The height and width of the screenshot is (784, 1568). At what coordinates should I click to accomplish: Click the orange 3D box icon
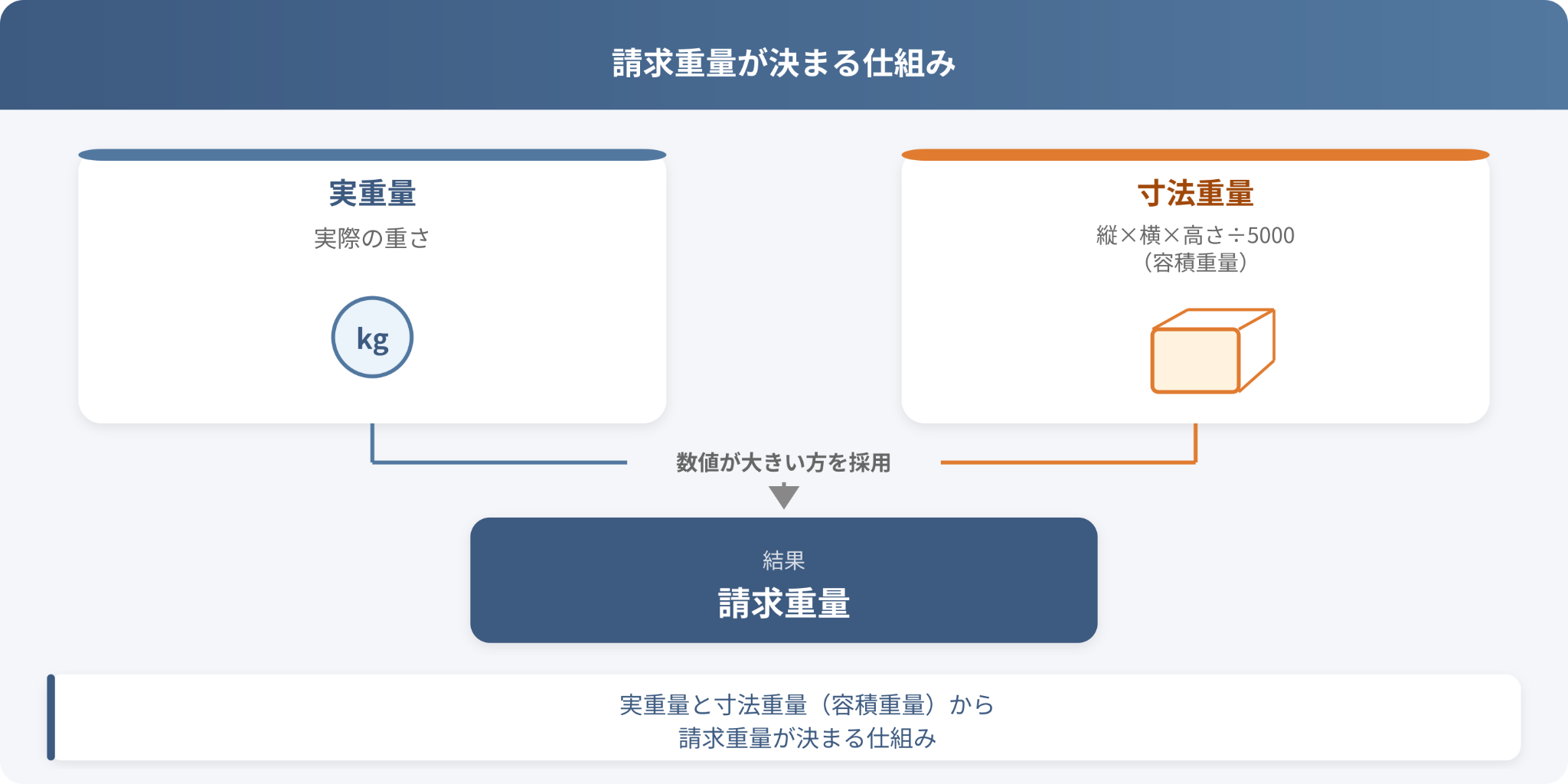point(1213,351)
